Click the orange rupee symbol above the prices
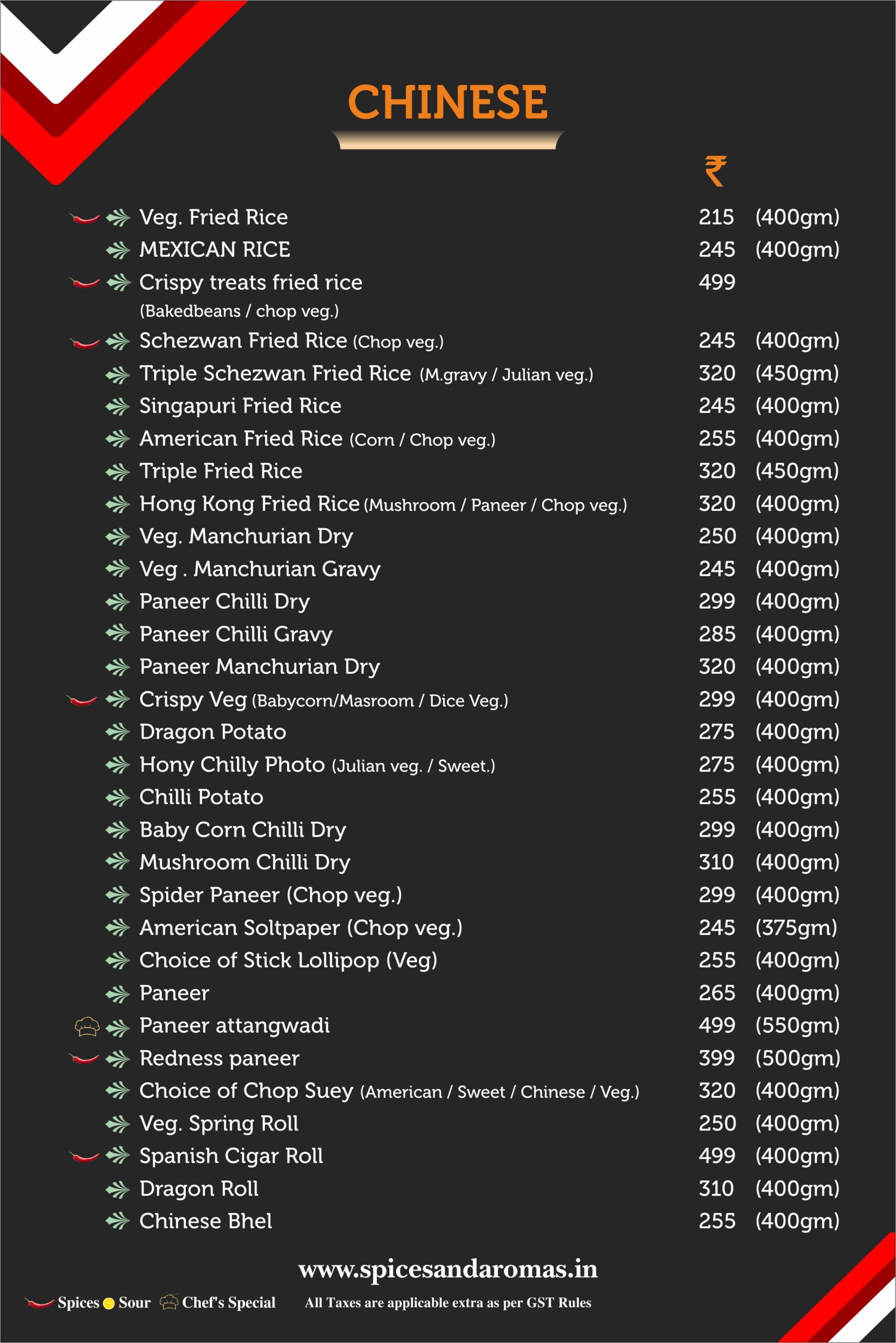 (715, 171)
